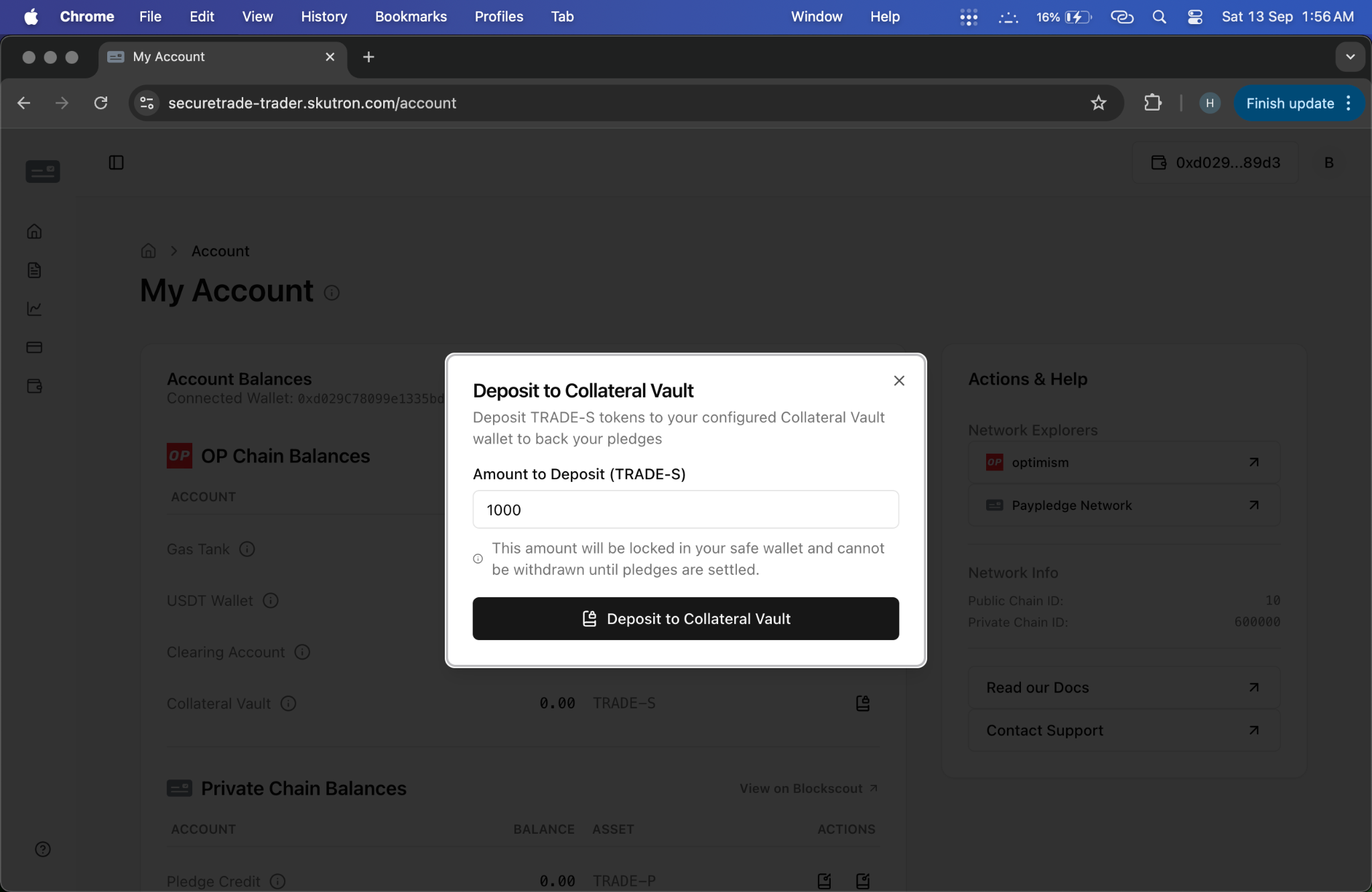1372x892 pixels.
Task: Click the help question mark in the sidebar
Action: [42, 849]
